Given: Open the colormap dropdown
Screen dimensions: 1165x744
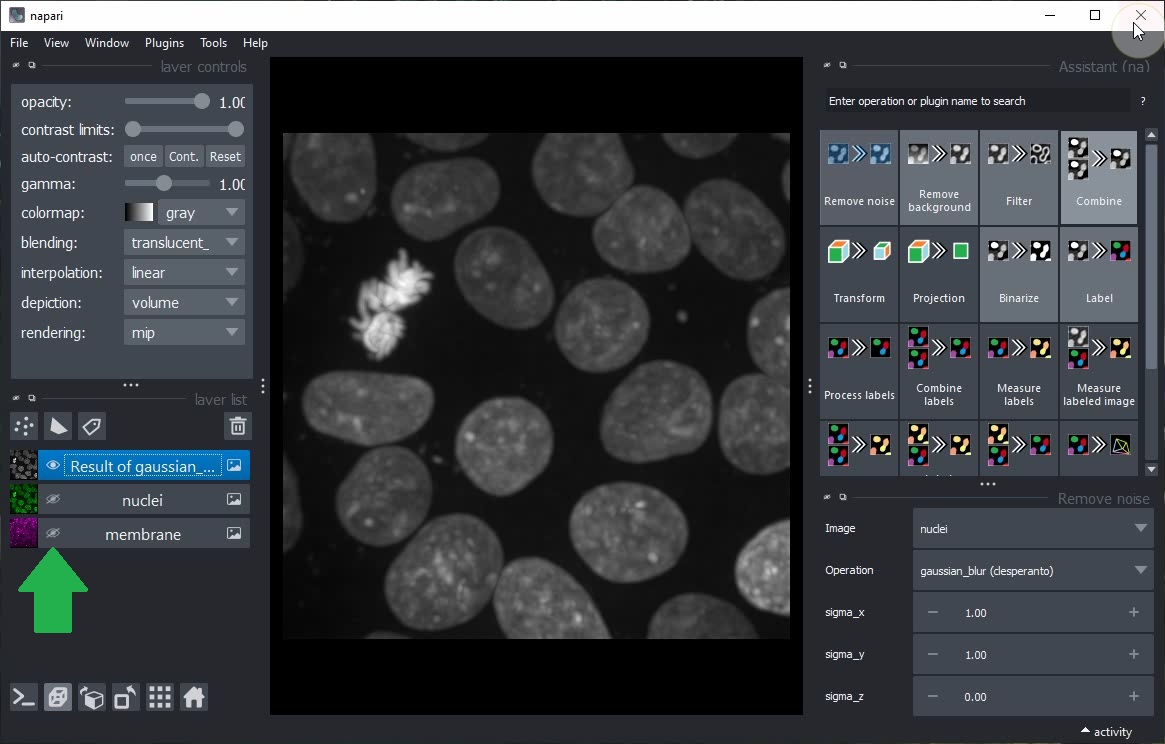Looking at the screenshot, I should click(203, 213).
